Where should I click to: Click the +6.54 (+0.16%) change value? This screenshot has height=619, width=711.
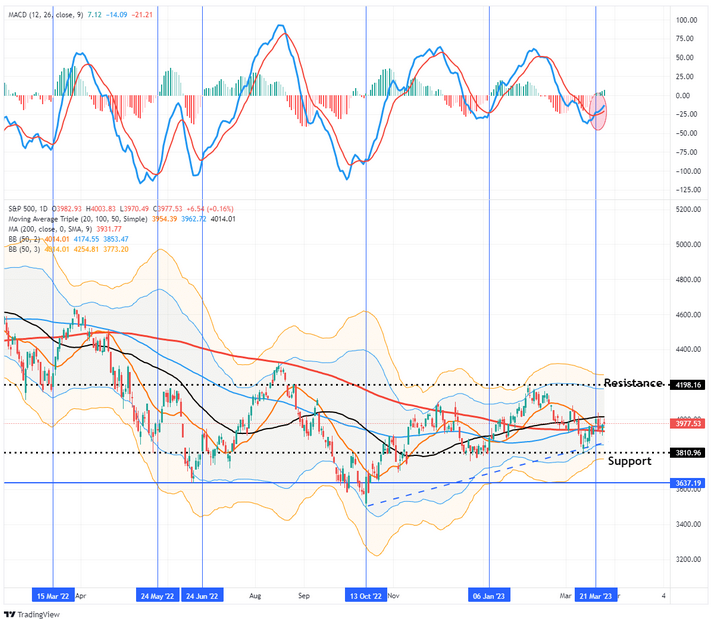click(x=209, y=209)
